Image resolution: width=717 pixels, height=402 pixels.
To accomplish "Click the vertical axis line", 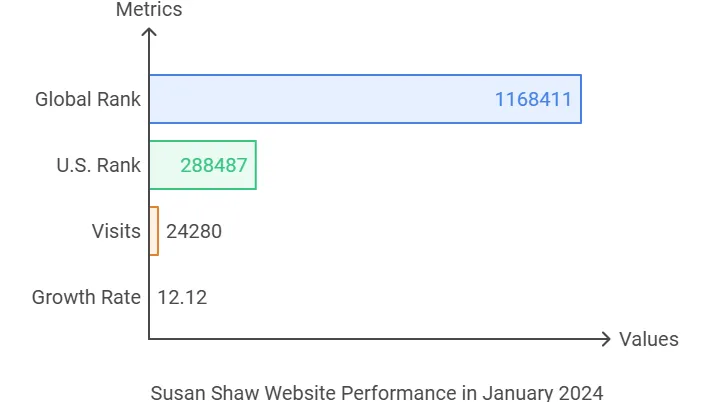I will pos(149,183).
